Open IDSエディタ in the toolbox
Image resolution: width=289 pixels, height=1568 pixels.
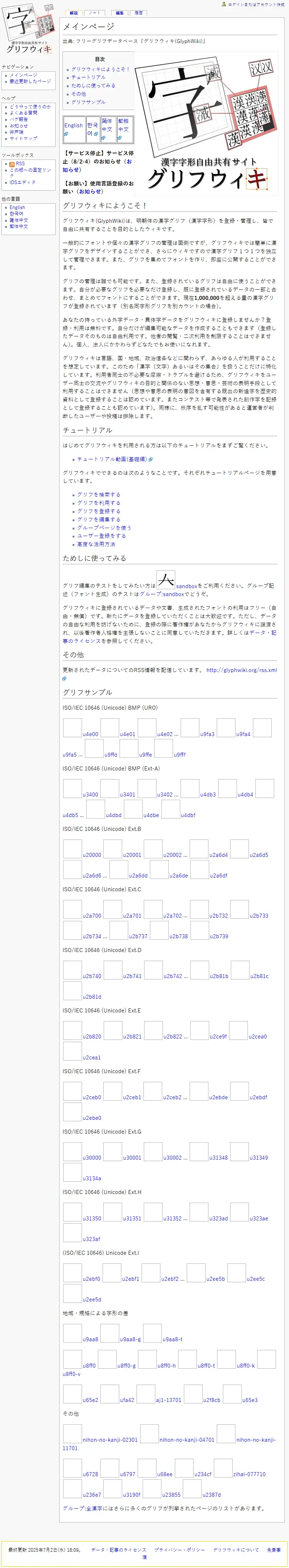tap(22, 182)
